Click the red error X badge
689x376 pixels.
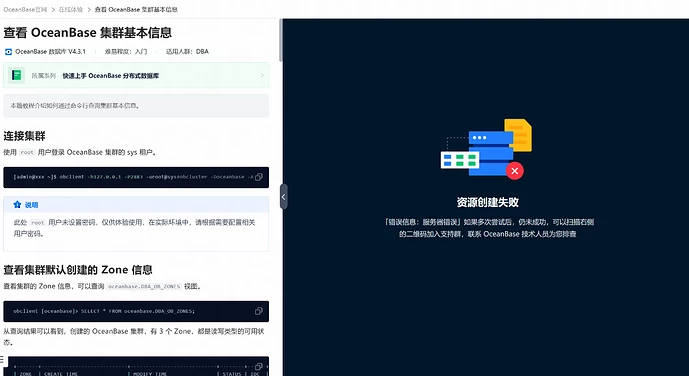(x=515, y=171)
